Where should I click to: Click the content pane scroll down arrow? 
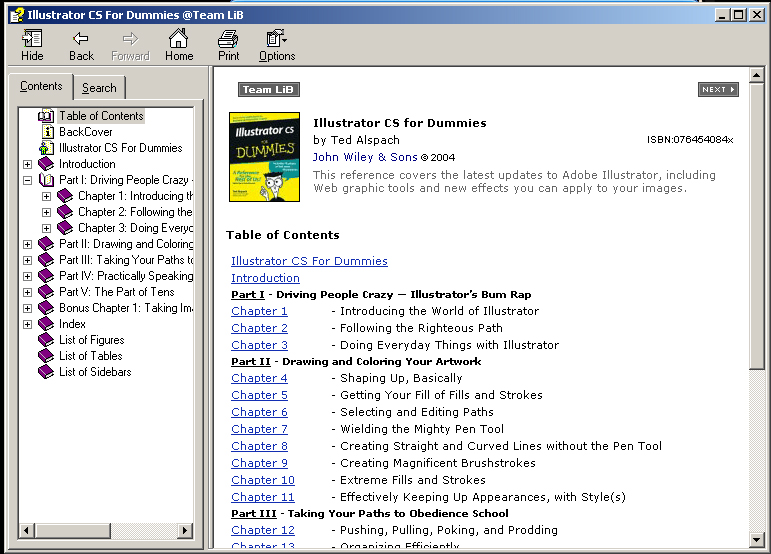pyautogui.click(x=756, y=539)
